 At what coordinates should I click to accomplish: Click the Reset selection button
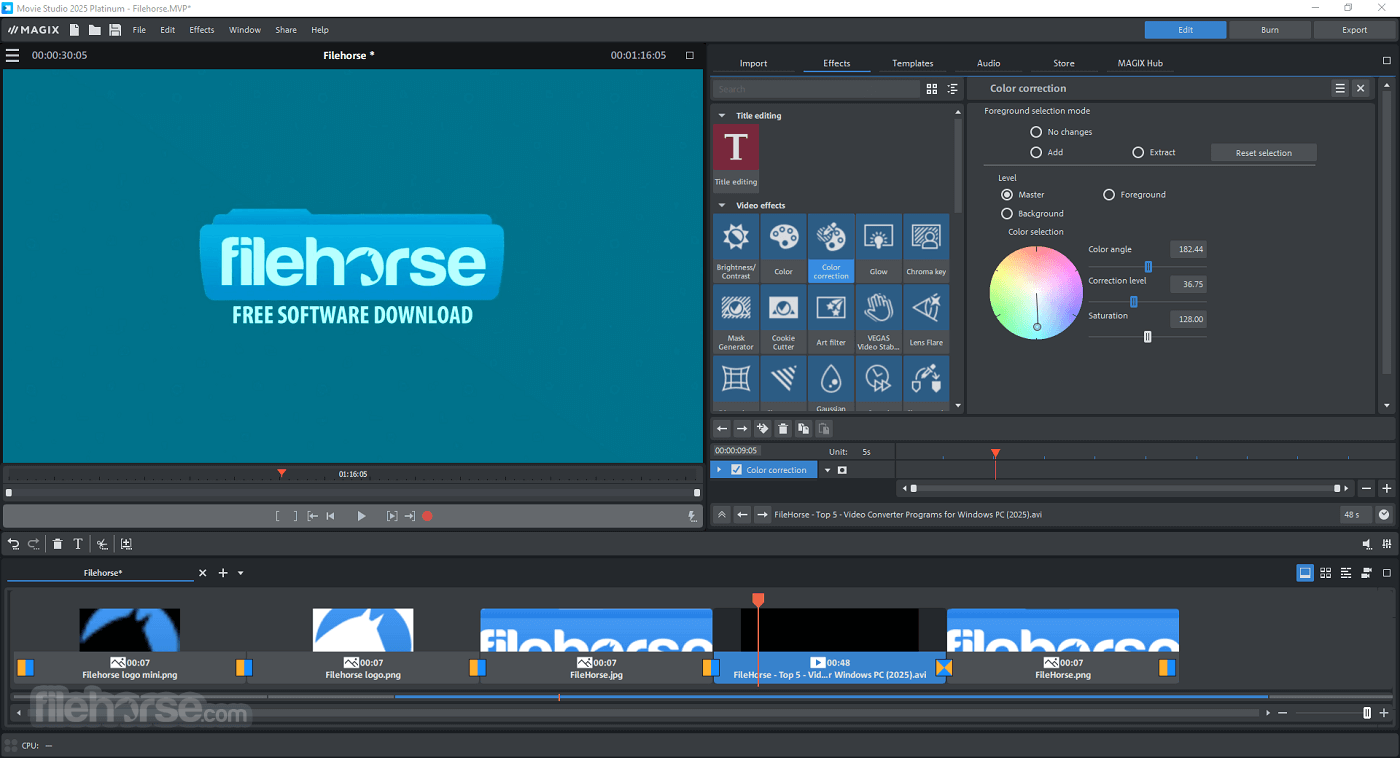1264,153
